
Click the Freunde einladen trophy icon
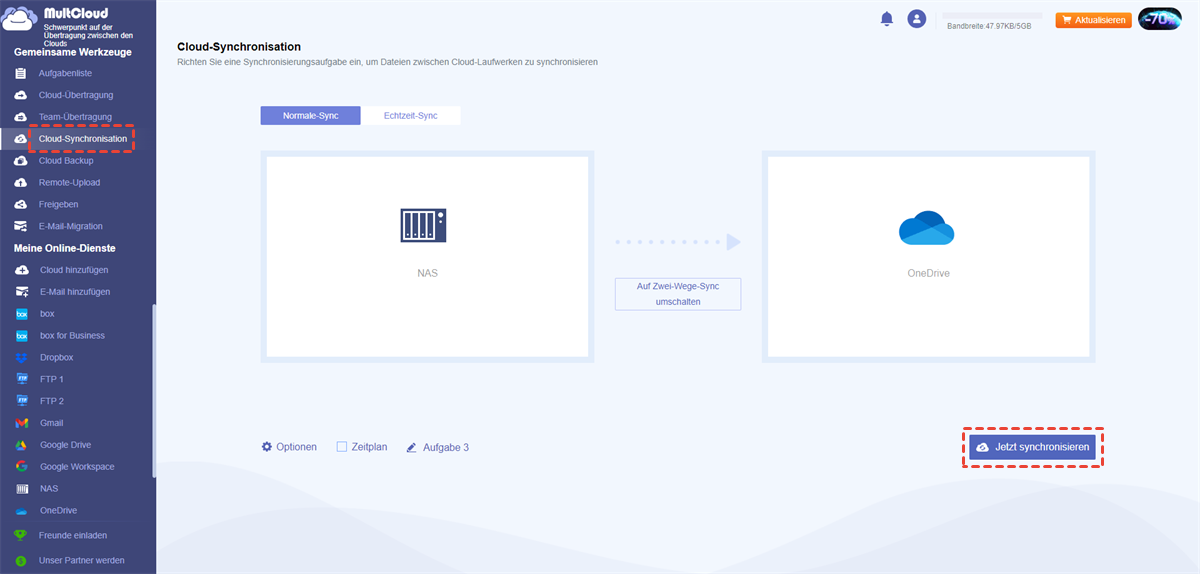[20, 536]
